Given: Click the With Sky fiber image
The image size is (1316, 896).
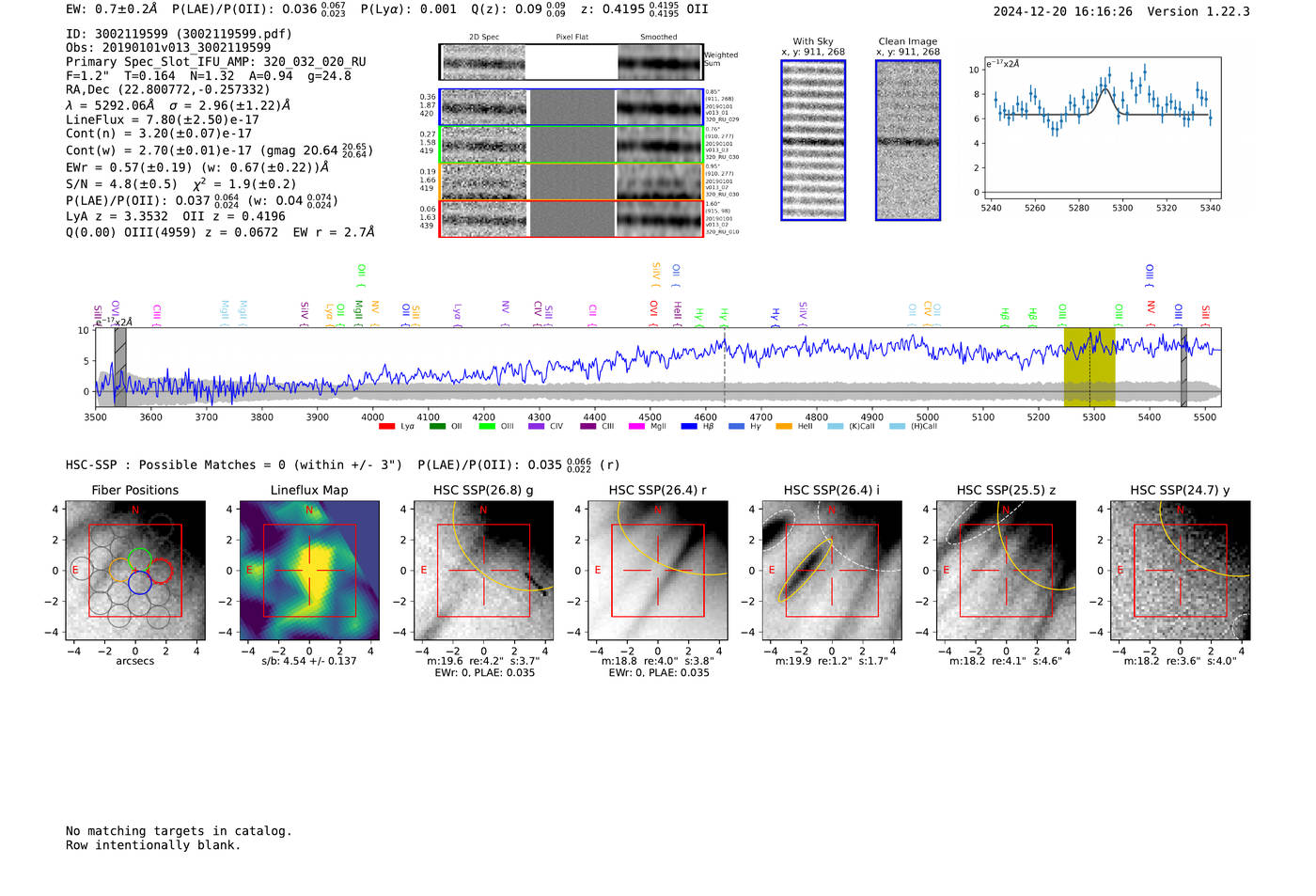Looking at the screenshot, I should point(813,140).
